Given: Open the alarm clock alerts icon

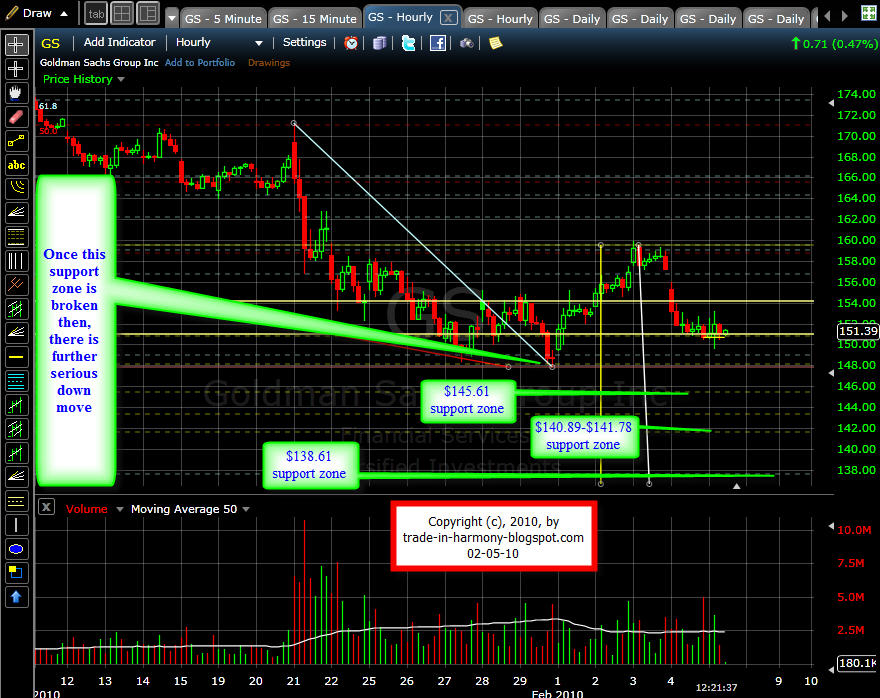Looking at the screenshot, I should (351, 43).
